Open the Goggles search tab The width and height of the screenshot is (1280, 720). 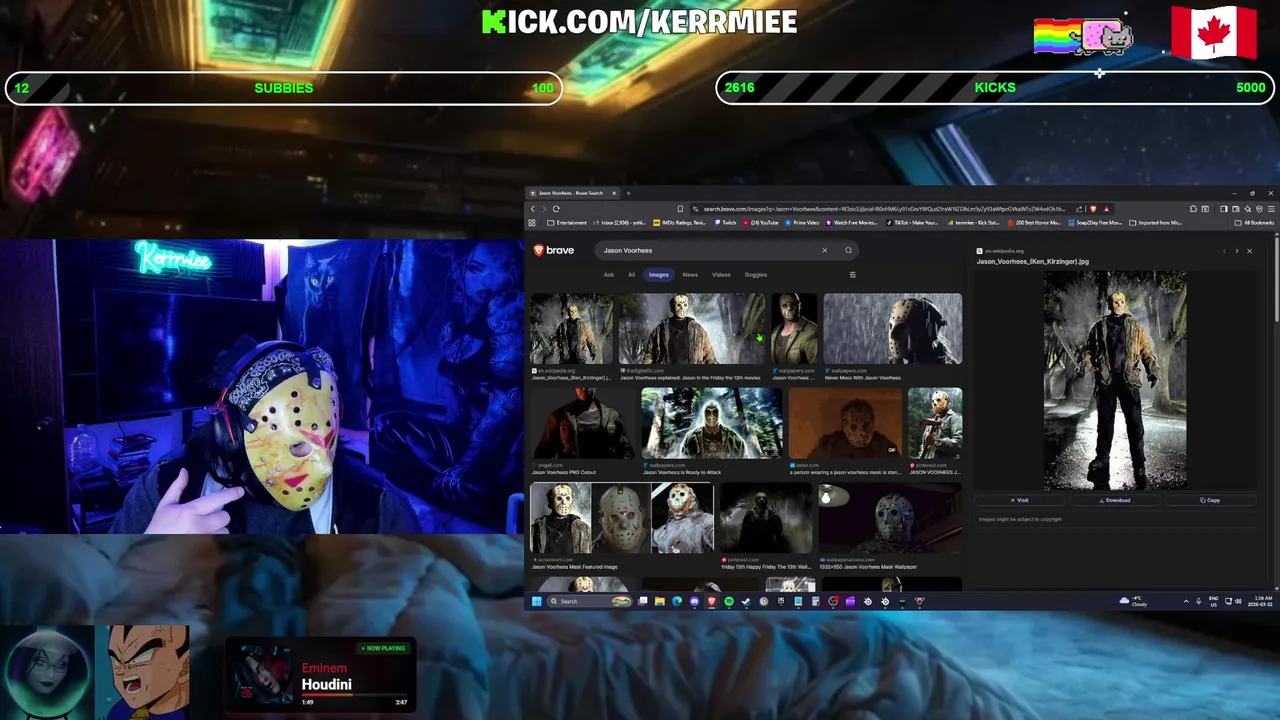click(x=755, y=274)
